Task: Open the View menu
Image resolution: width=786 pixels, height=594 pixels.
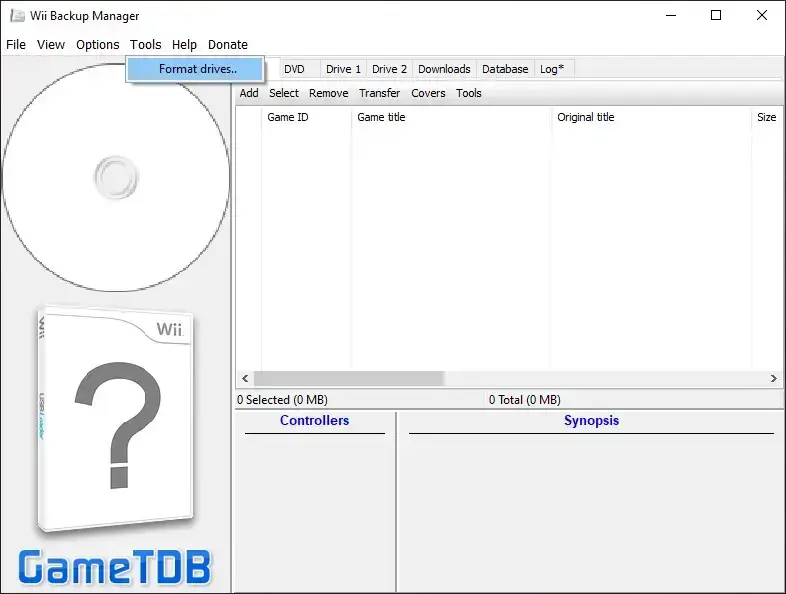Action: tap(51, 45)
